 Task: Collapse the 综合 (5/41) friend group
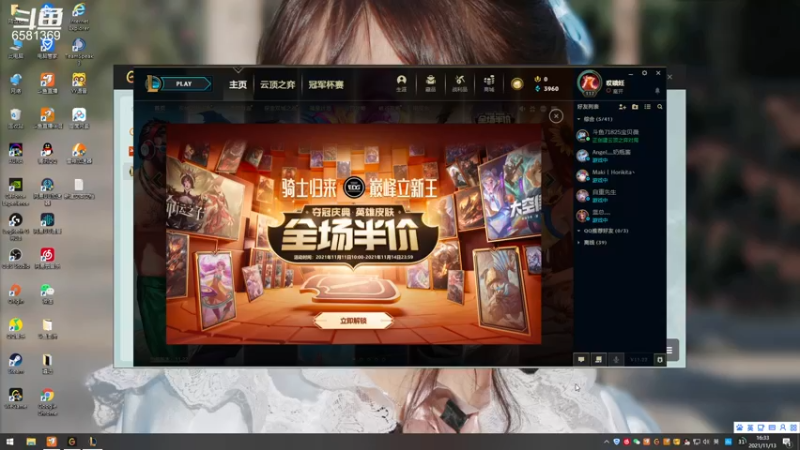pos(595,119)
